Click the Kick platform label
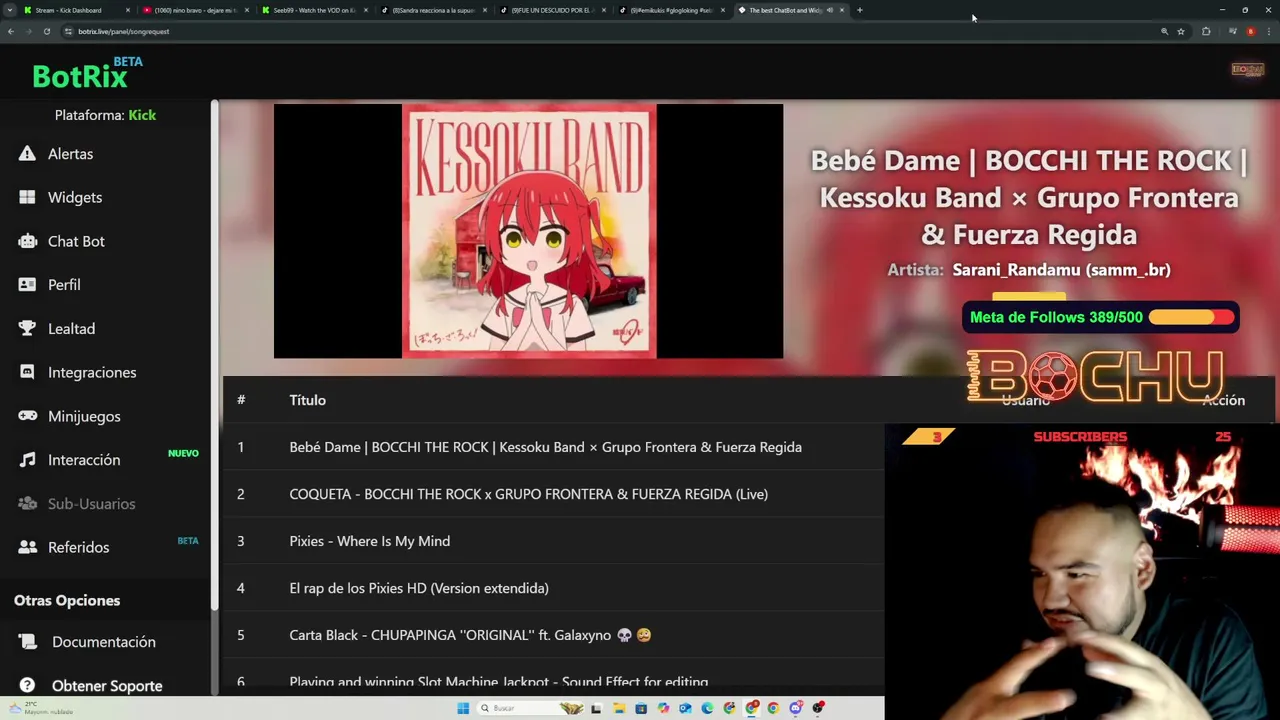This screenshot has width=1280, height=720. [142, 115]
